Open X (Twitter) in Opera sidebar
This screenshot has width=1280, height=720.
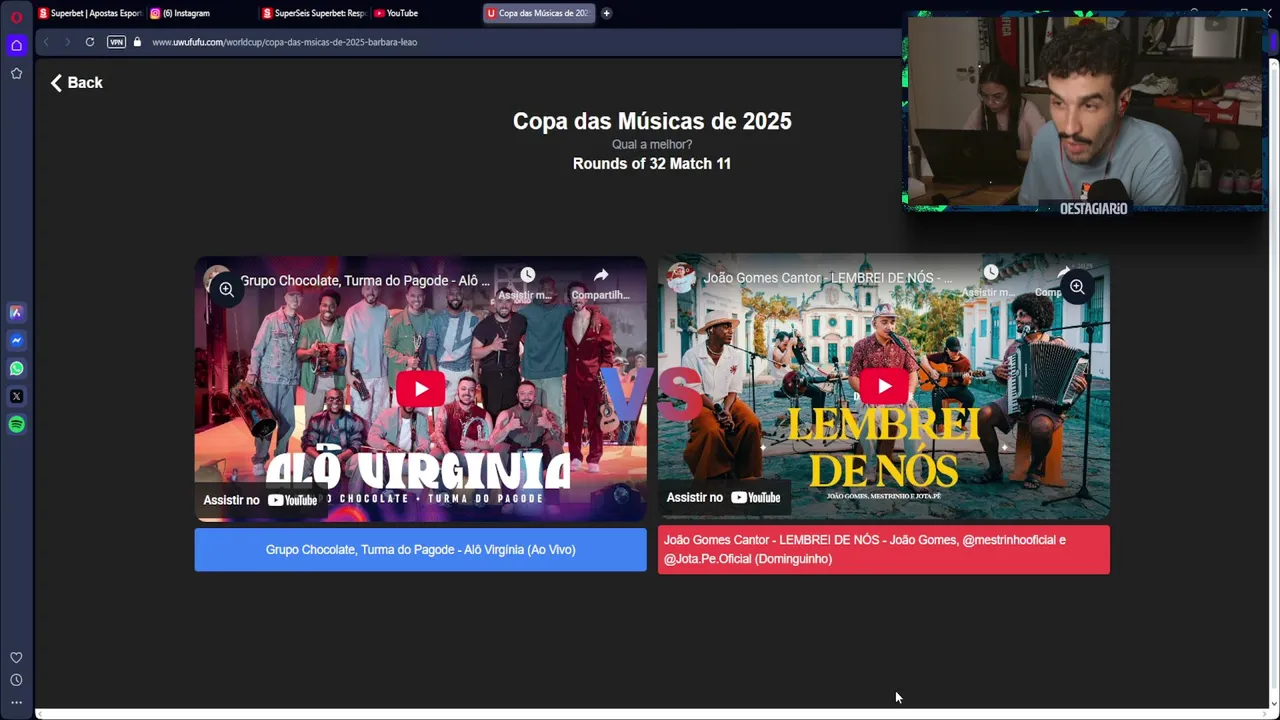[x=16, y=396]
